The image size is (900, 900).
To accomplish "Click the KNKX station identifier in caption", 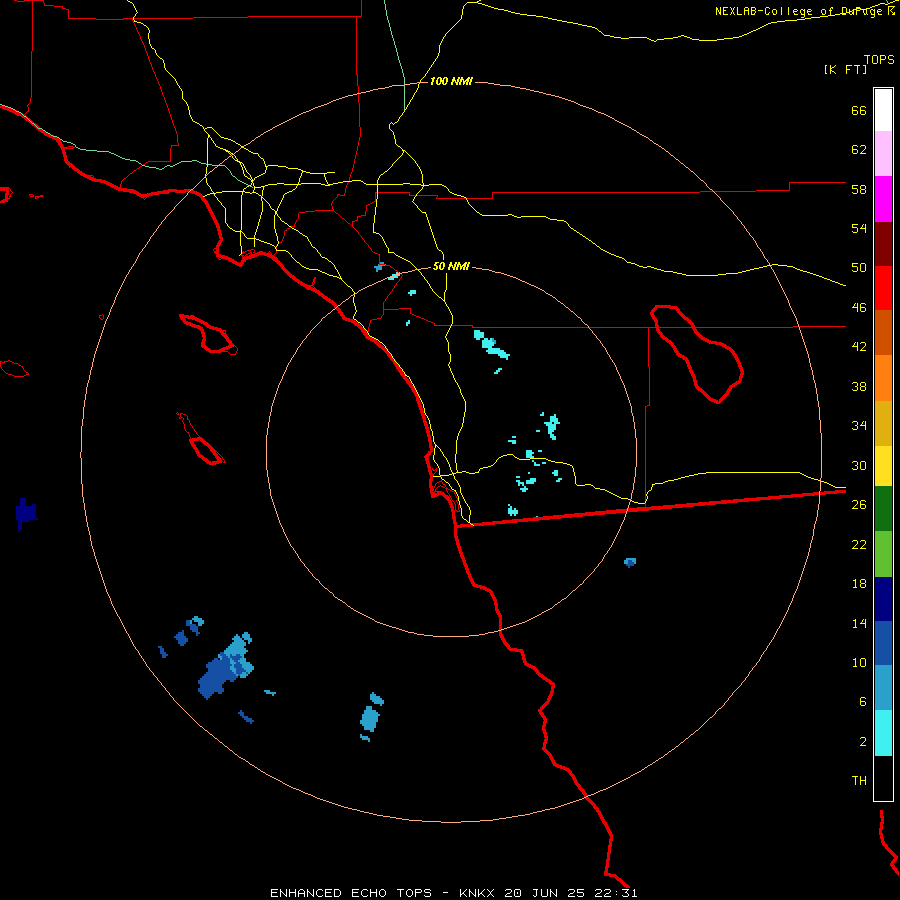I will [x=479, y=893].
